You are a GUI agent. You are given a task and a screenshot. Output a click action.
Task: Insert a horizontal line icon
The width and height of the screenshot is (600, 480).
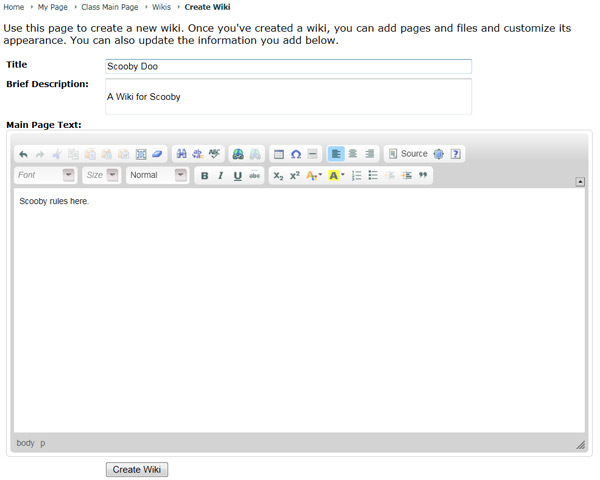click(312, 154)
